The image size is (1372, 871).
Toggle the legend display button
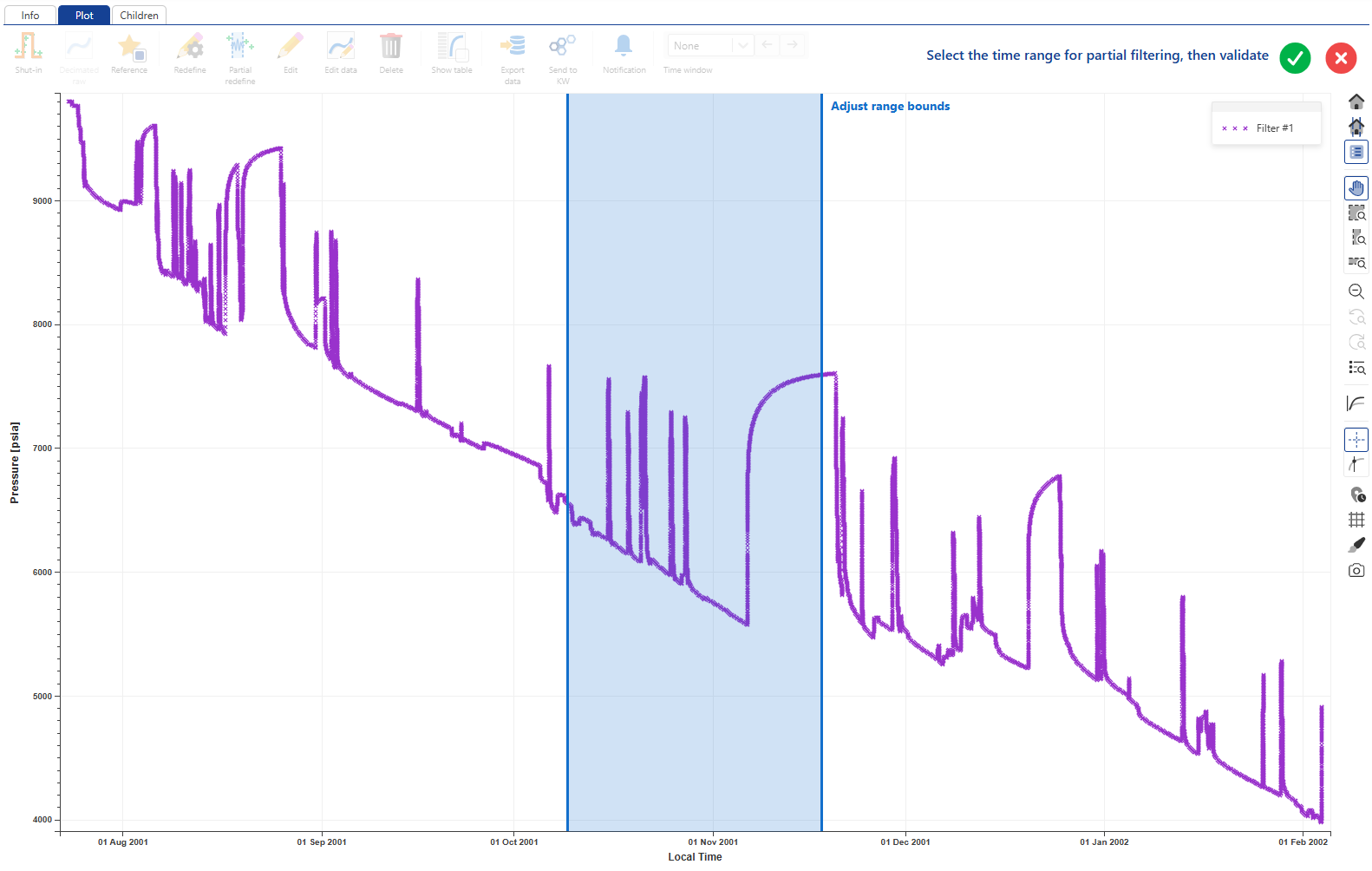1356,152
